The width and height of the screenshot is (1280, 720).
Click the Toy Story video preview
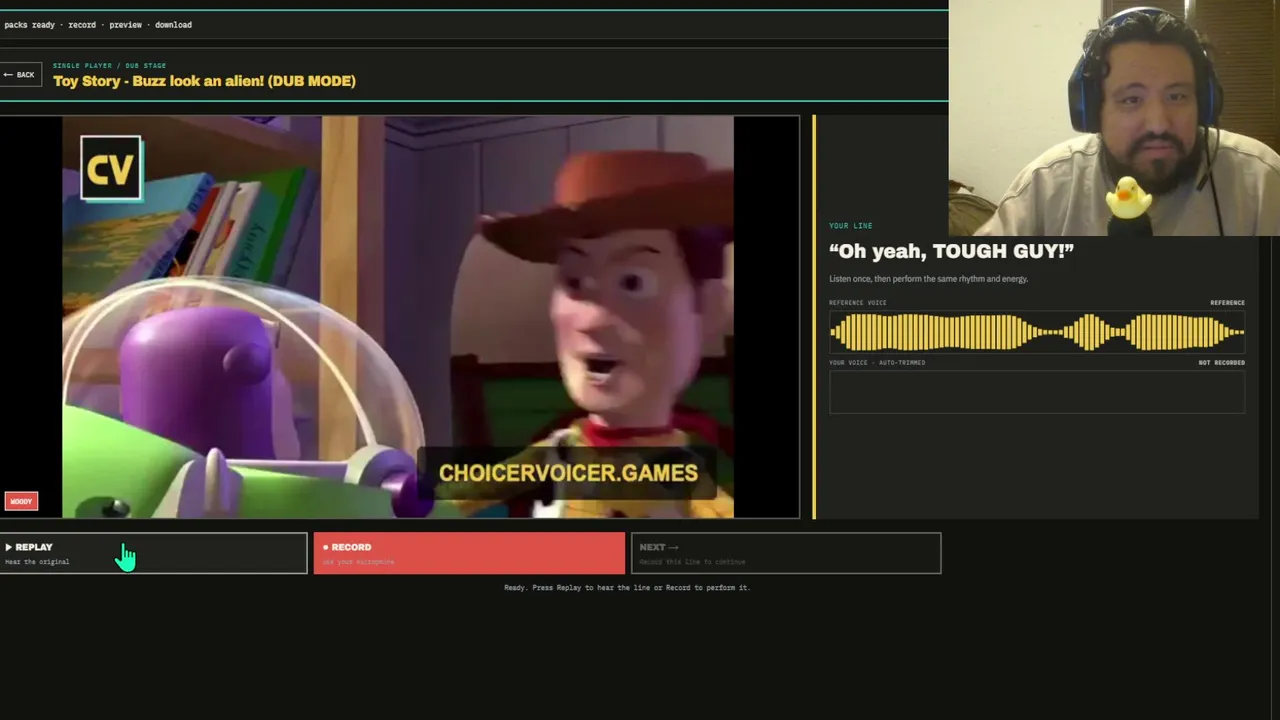pyautogui.click(x=398, y=317)
